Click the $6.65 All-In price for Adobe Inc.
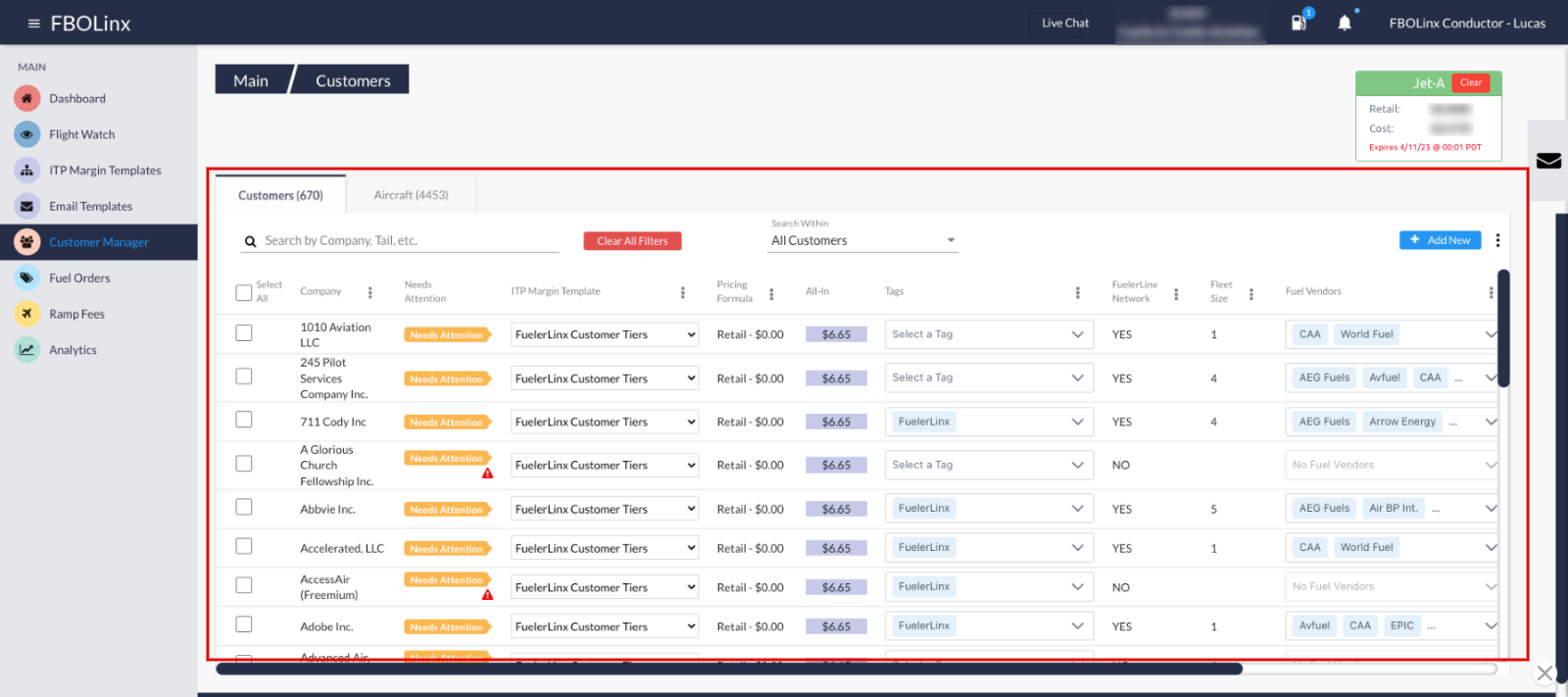Screen dimensions: 1568x697 [836, 626]
